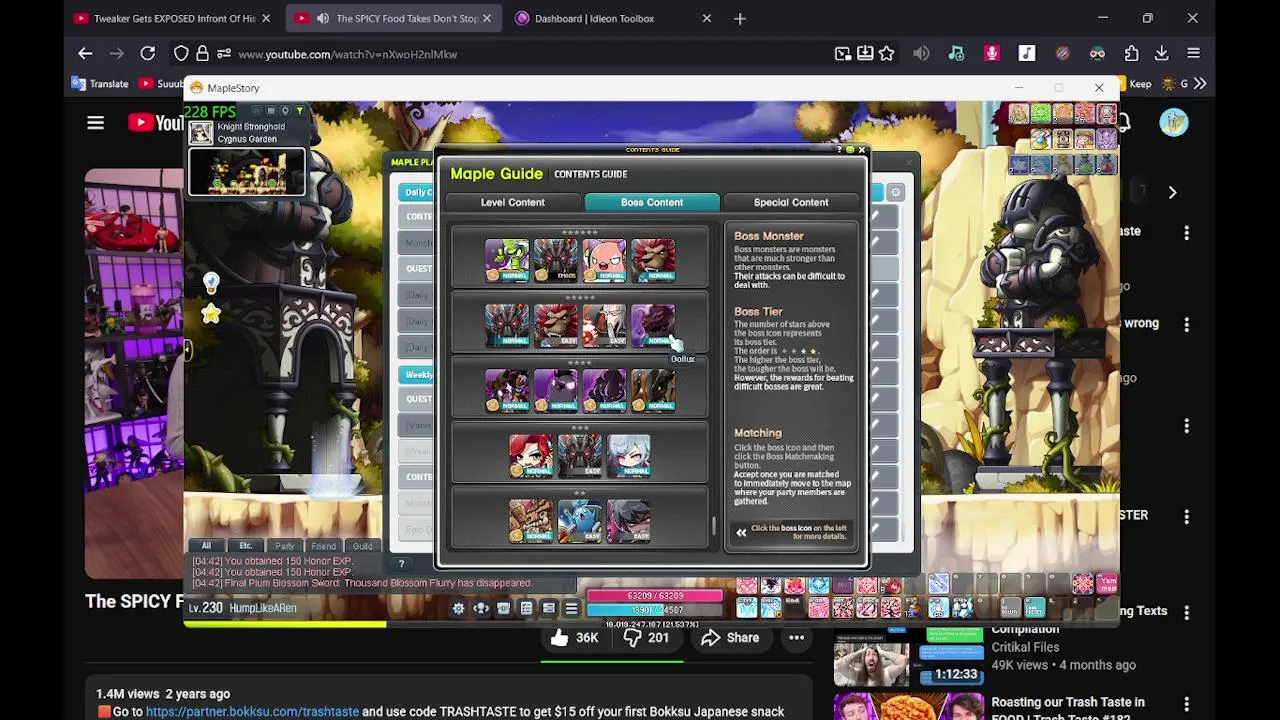
Task: Click the browser address bar URL field
Action: click(x=530, y=54)
